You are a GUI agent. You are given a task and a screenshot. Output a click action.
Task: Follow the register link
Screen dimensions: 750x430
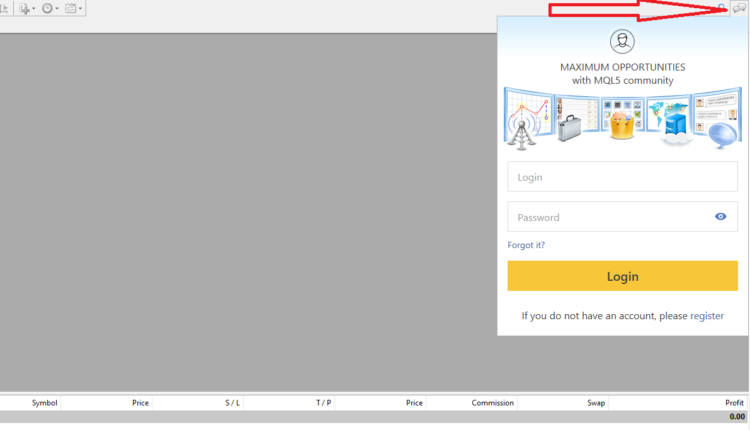point(706,316)
